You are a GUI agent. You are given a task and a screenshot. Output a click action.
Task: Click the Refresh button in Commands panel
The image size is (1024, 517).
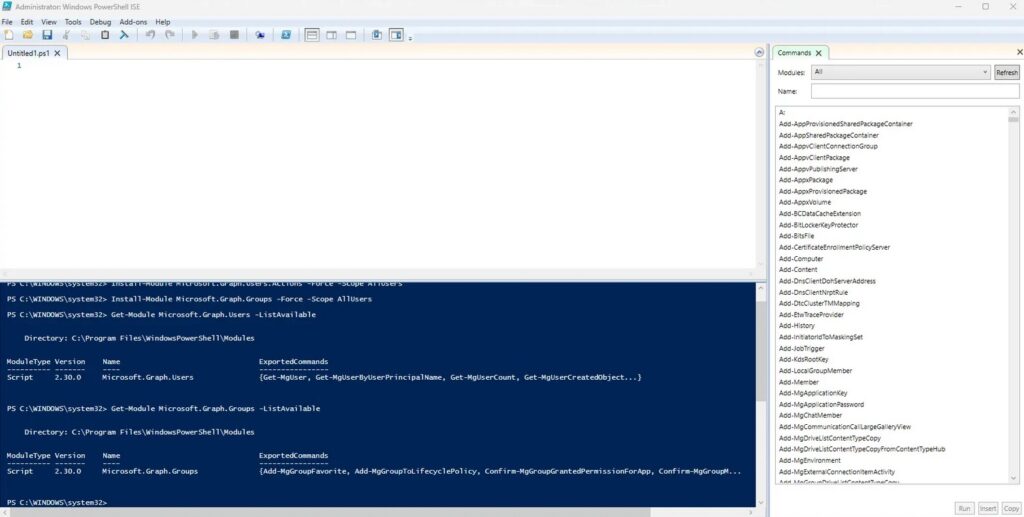(x=1006, y=72)
